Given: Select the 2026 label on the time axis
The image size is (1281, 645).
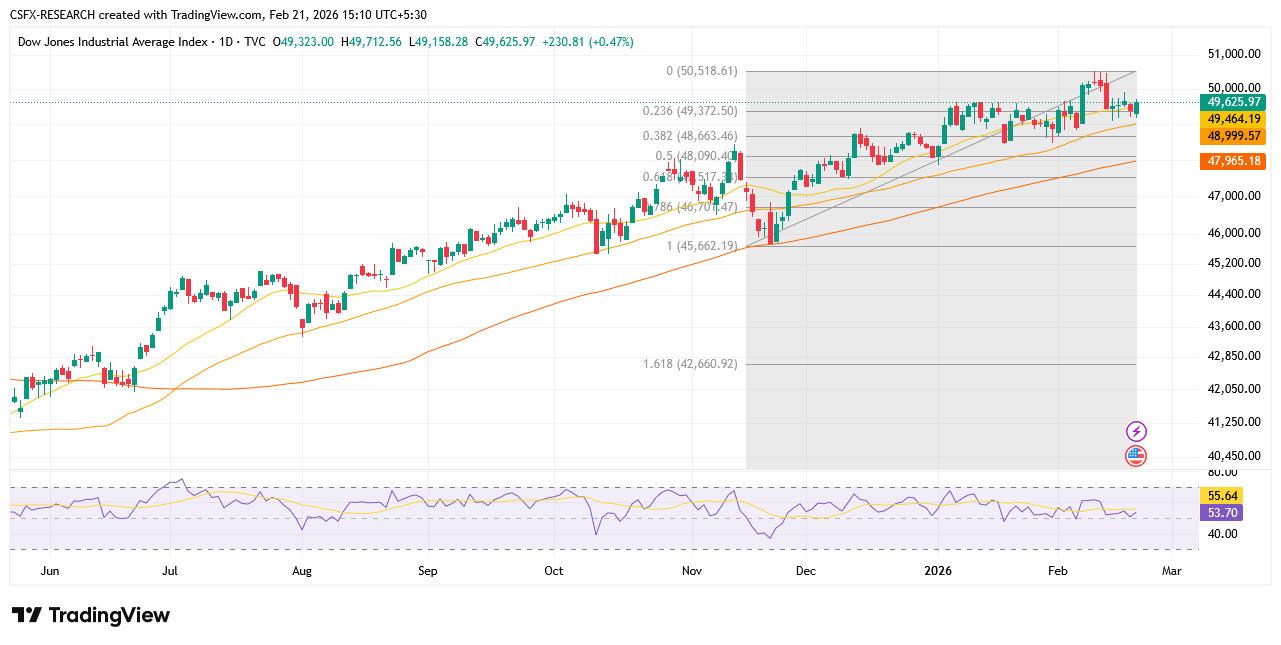Looking at the screenshot, I should tap(937, 570).
